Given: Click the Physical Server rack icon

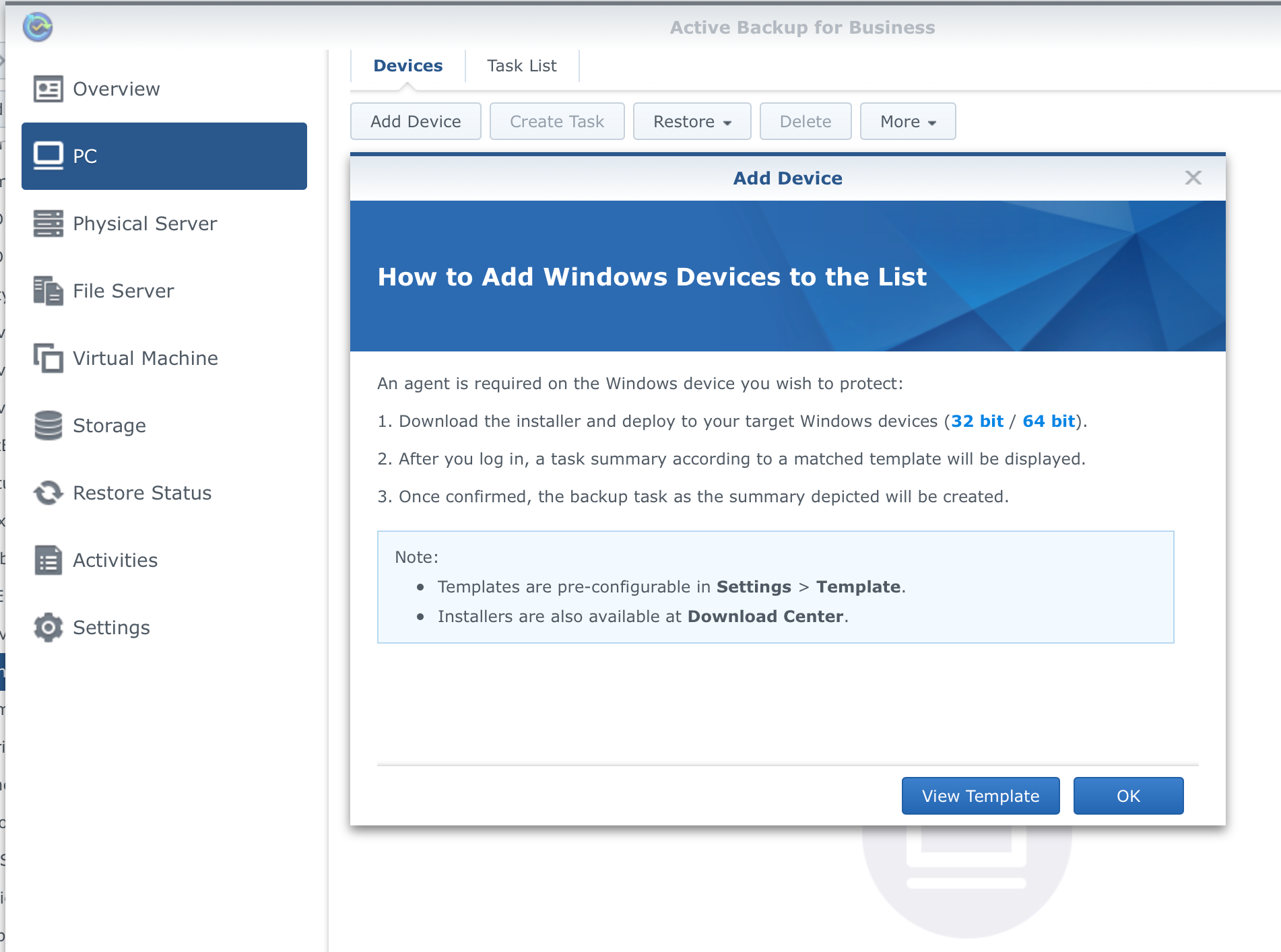Looking at the screenshot, I should point(48,224).
